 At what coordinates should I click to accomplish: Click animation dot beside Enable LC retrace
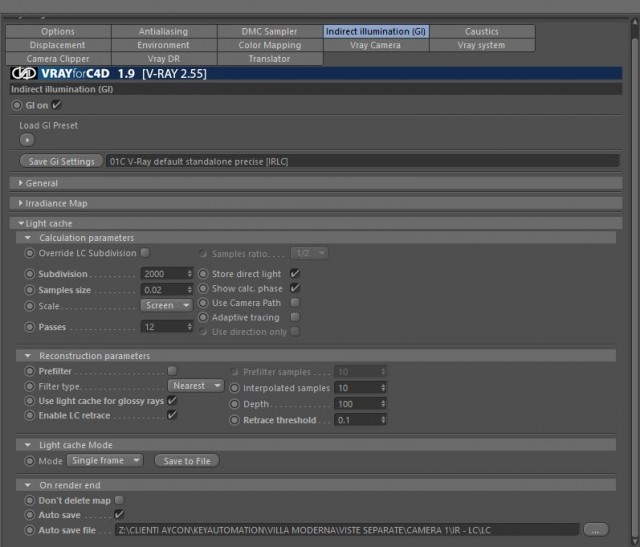29,415
